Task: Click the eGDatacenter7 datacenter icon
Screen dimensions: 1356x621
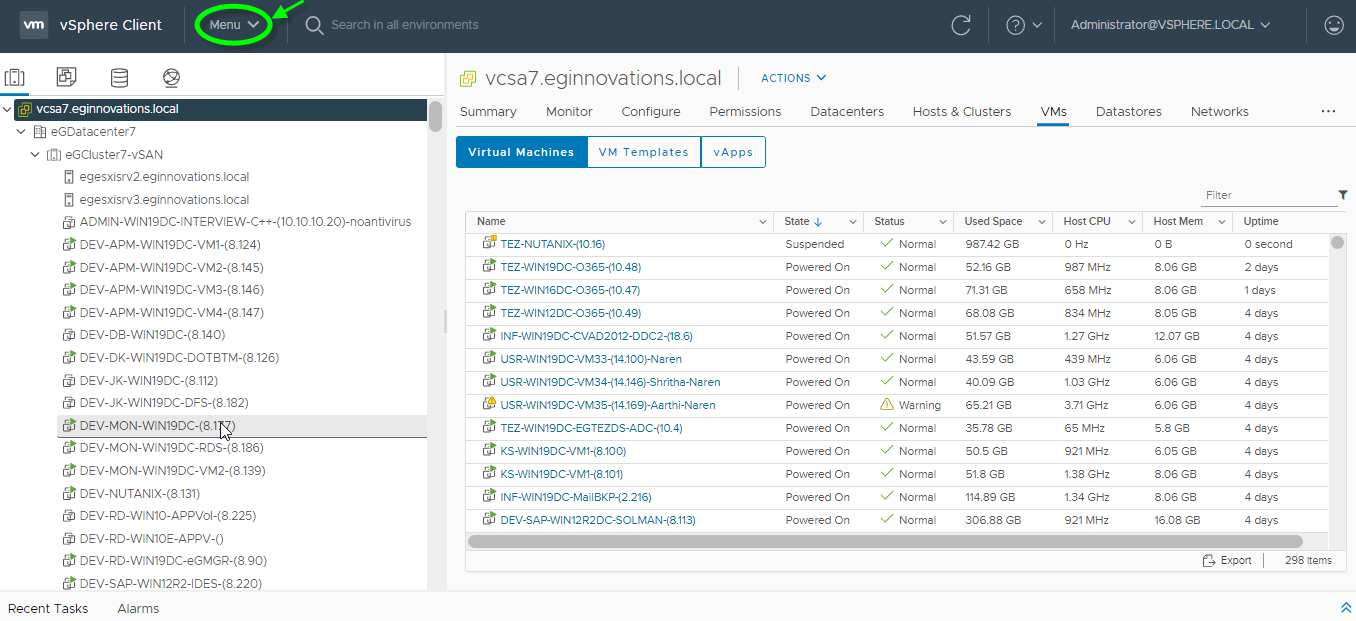Action: tap(40, 132)
